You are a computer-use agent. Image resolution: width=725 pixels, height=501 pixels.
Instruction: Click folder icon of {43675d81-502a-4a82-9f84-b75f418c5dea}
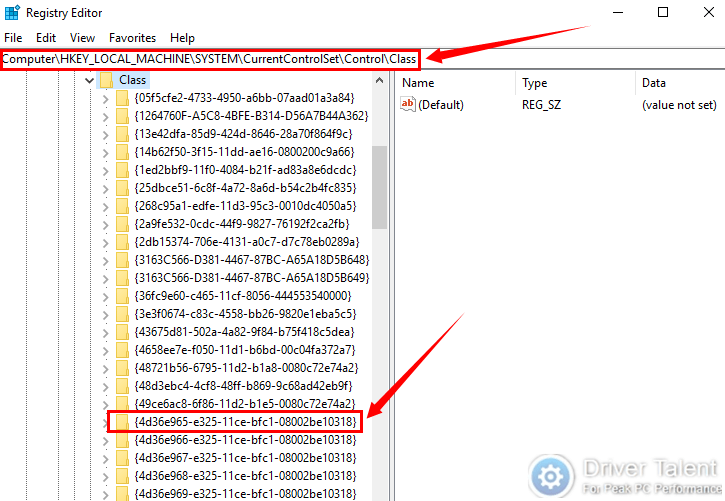[x=122, y=332]
